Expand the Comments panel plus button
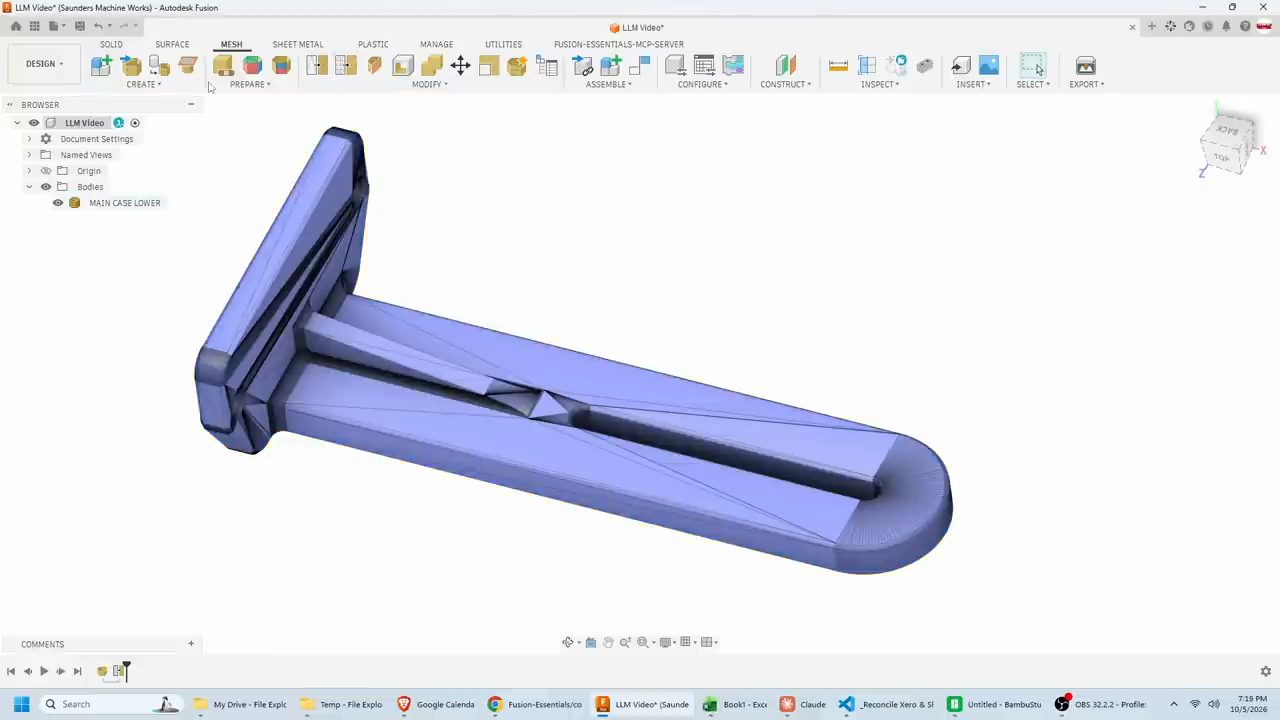The height and width of the screenshot is (720, 1280). pos(191,644)
